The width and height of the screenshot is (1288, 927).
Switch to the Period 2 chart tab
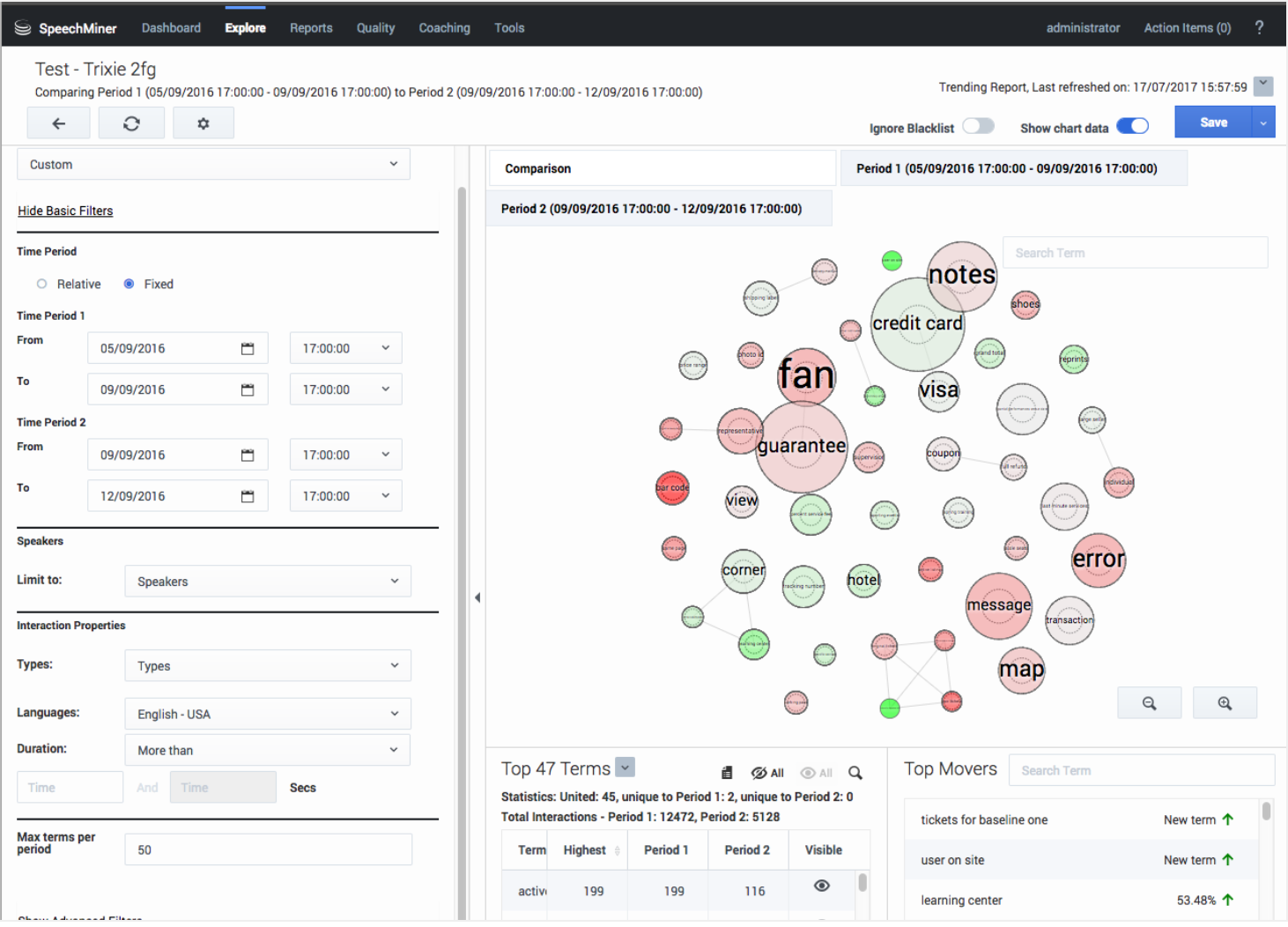tap(660, 209)
